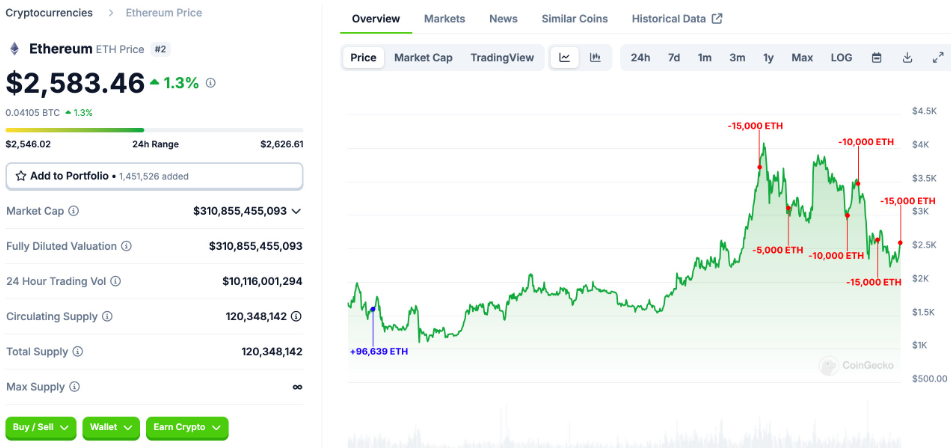Expand chart to fullscreen icon
951x448 pixels.
pyautogui.click(x=938, y=58)
